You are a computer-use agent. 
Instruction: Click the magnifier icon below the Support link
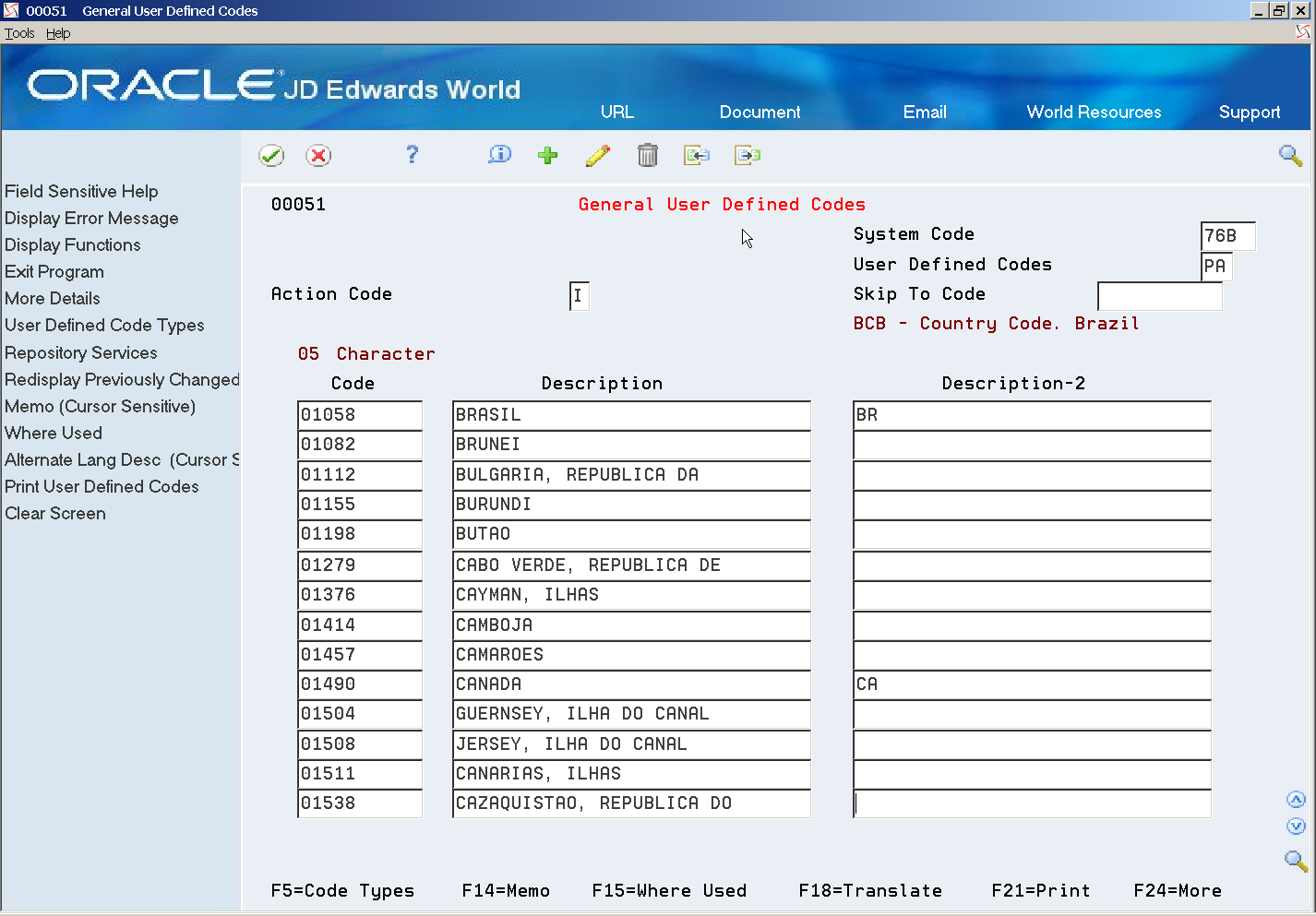(1291, 155)
